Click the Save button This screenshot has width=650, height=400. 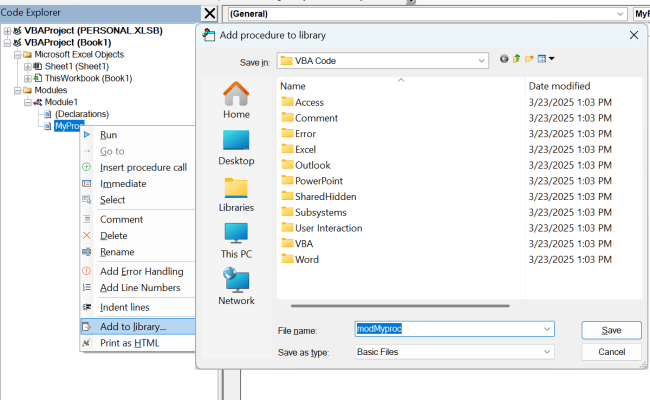(611, 330)
